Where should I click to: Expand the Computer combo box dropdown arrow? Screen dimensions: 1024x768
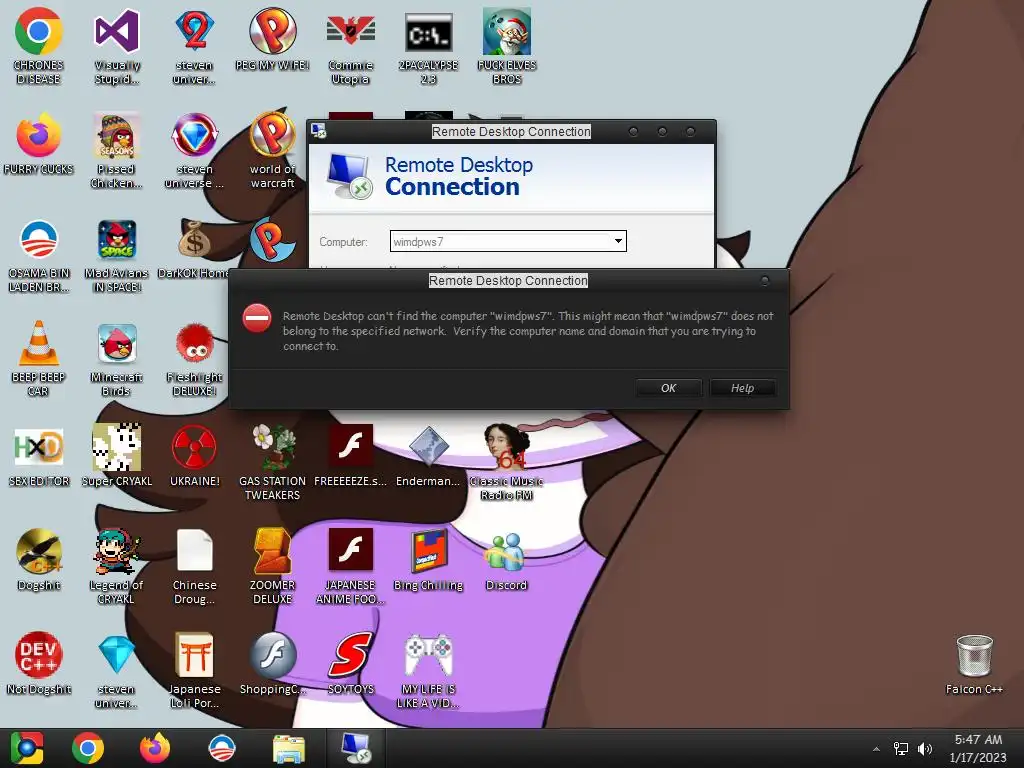(618, 241)
